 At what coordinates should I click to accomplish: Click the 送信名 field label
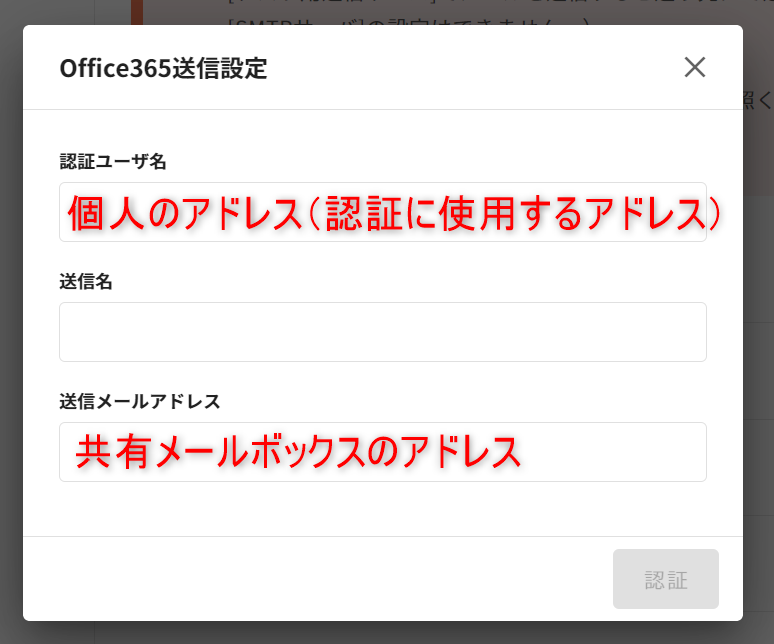coord(86,282)
